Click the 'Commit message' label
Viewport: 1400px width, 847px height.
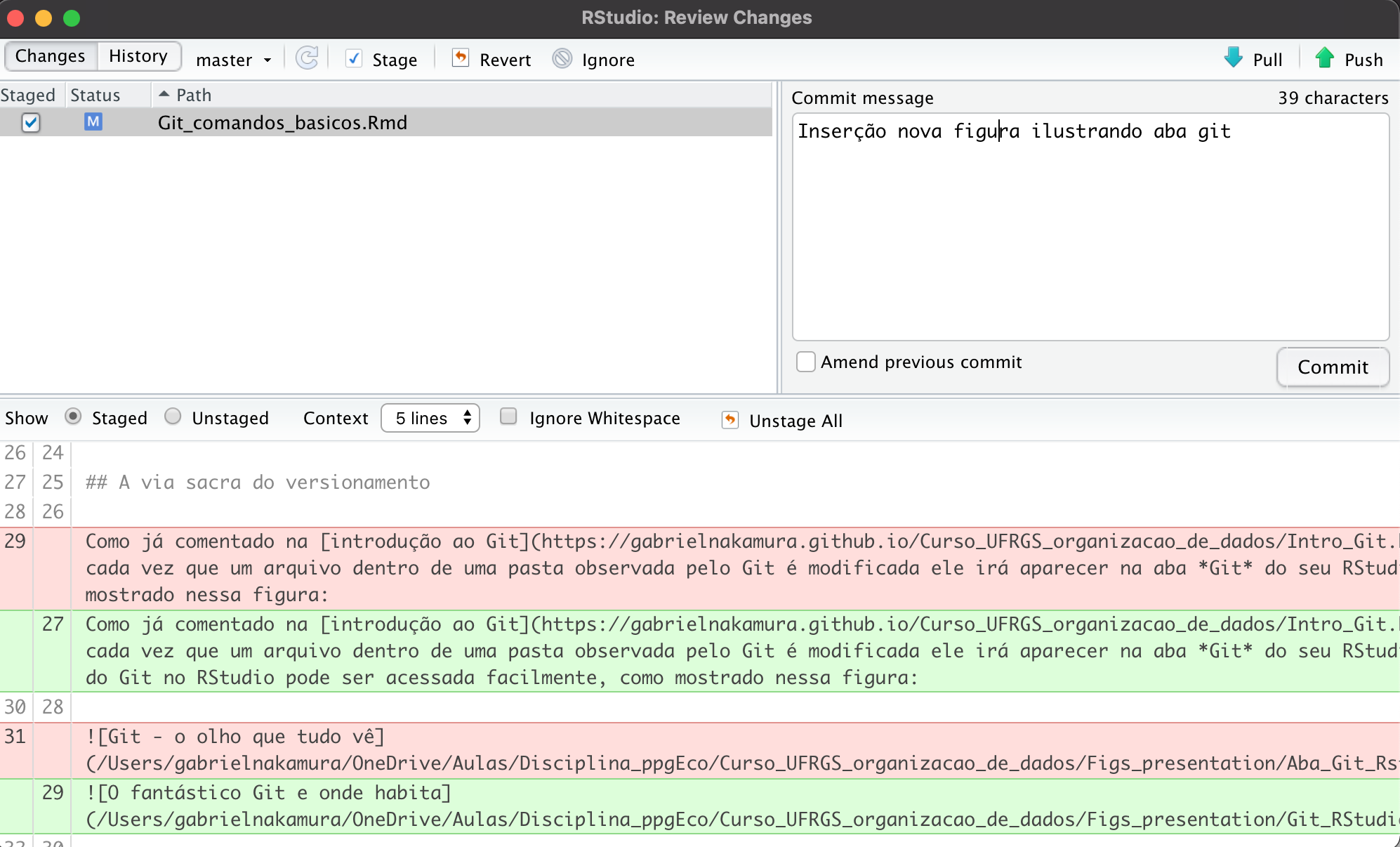coord(862,98)
